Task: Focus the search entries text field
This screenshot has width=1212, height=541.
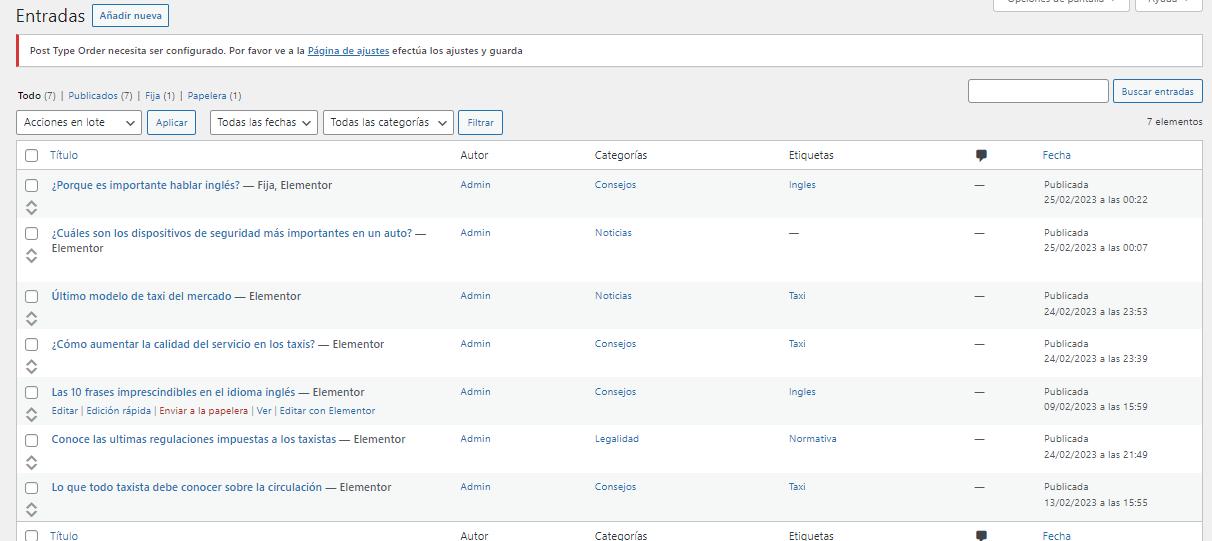Action: coord(1038,91)
